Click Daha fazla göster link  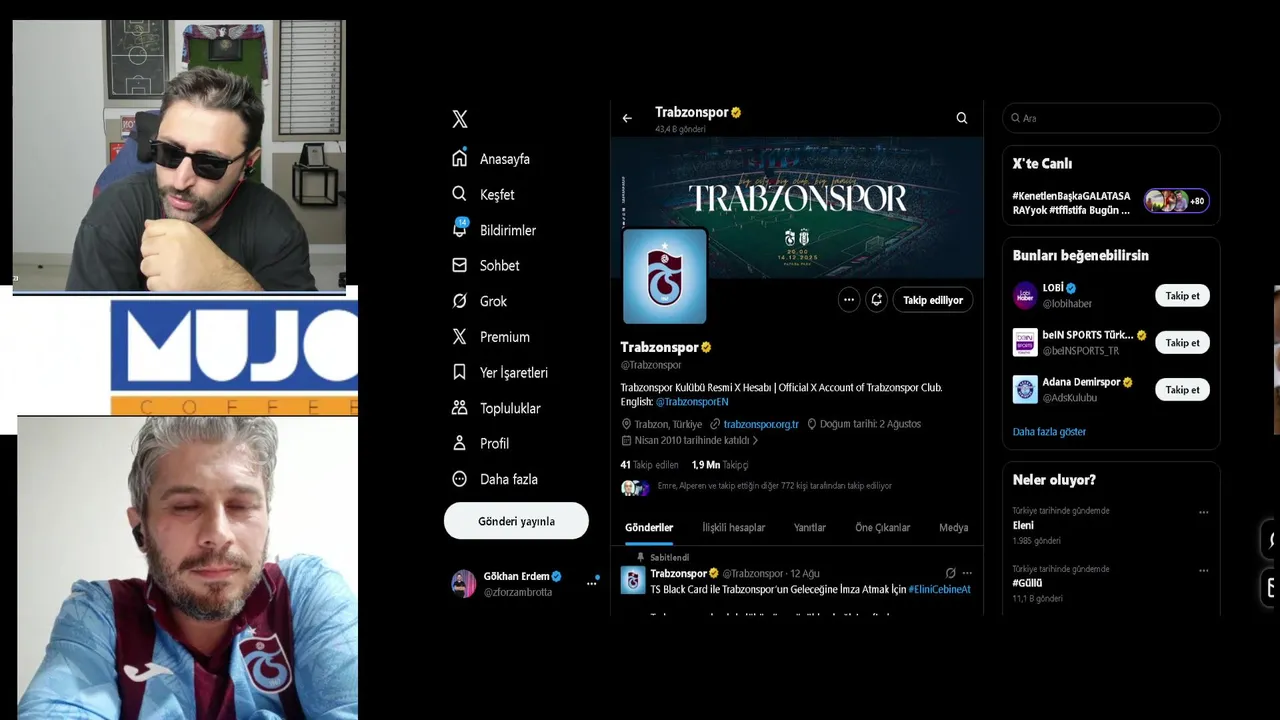pos(1049,432)
